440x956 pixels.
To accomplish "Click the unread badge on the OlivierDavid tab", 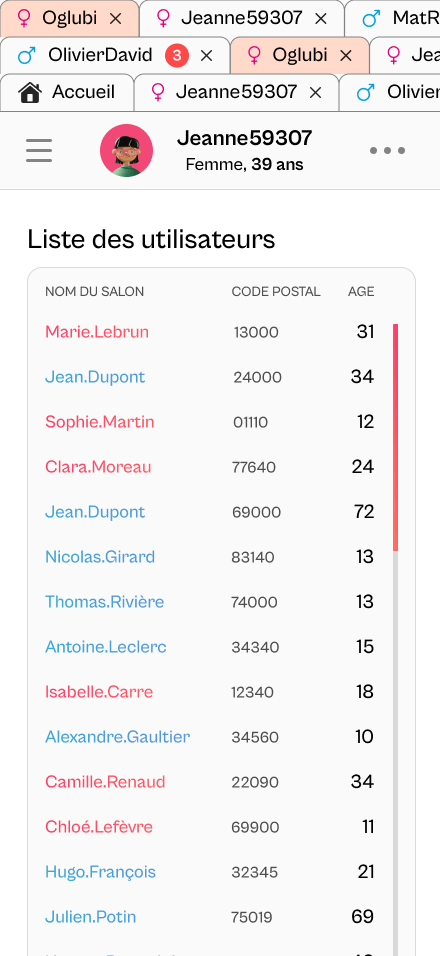I will click(x=177, y=56).
